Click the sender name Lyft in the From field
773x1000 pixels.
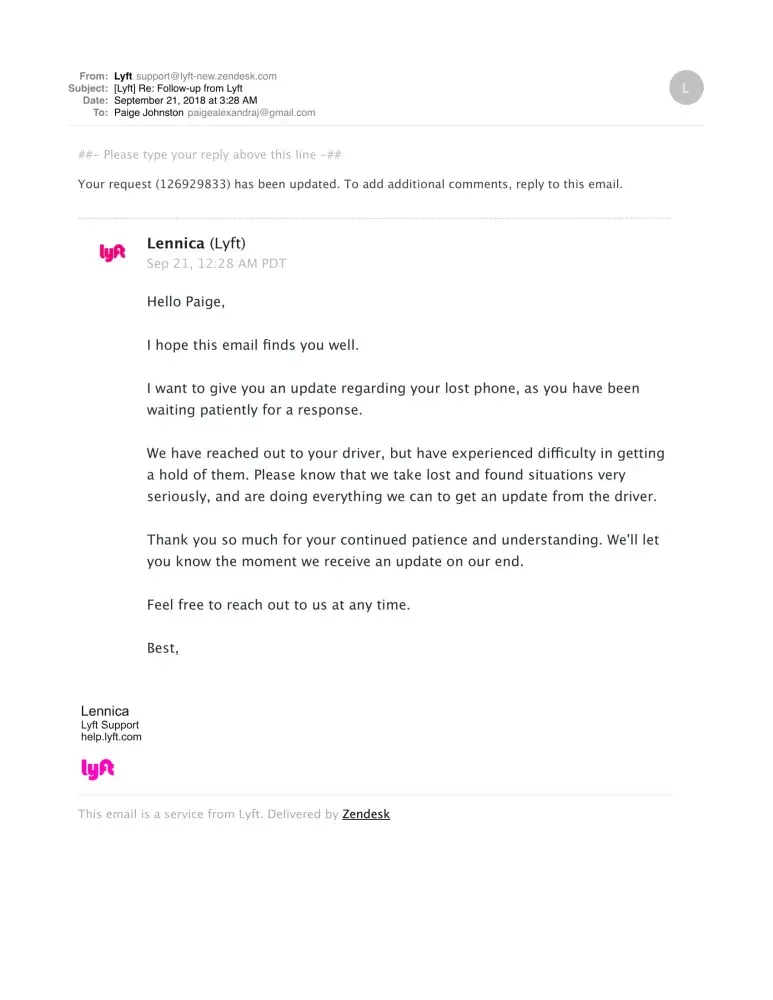123,76
